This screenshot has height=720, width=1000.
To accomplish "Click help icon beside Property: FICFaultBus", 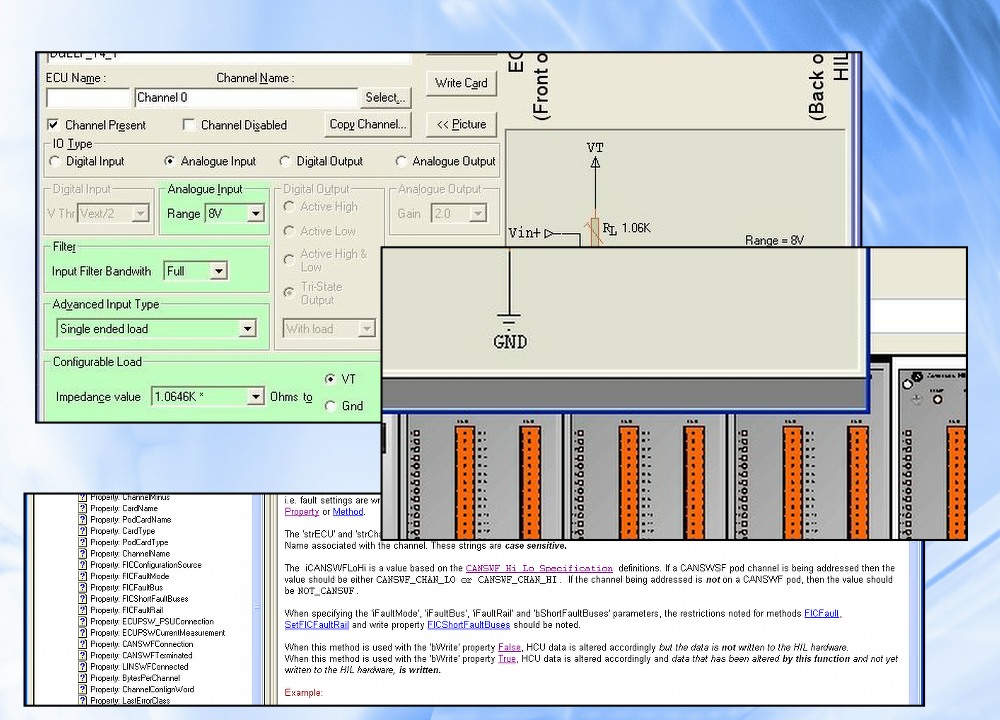I will click(83, 587).
